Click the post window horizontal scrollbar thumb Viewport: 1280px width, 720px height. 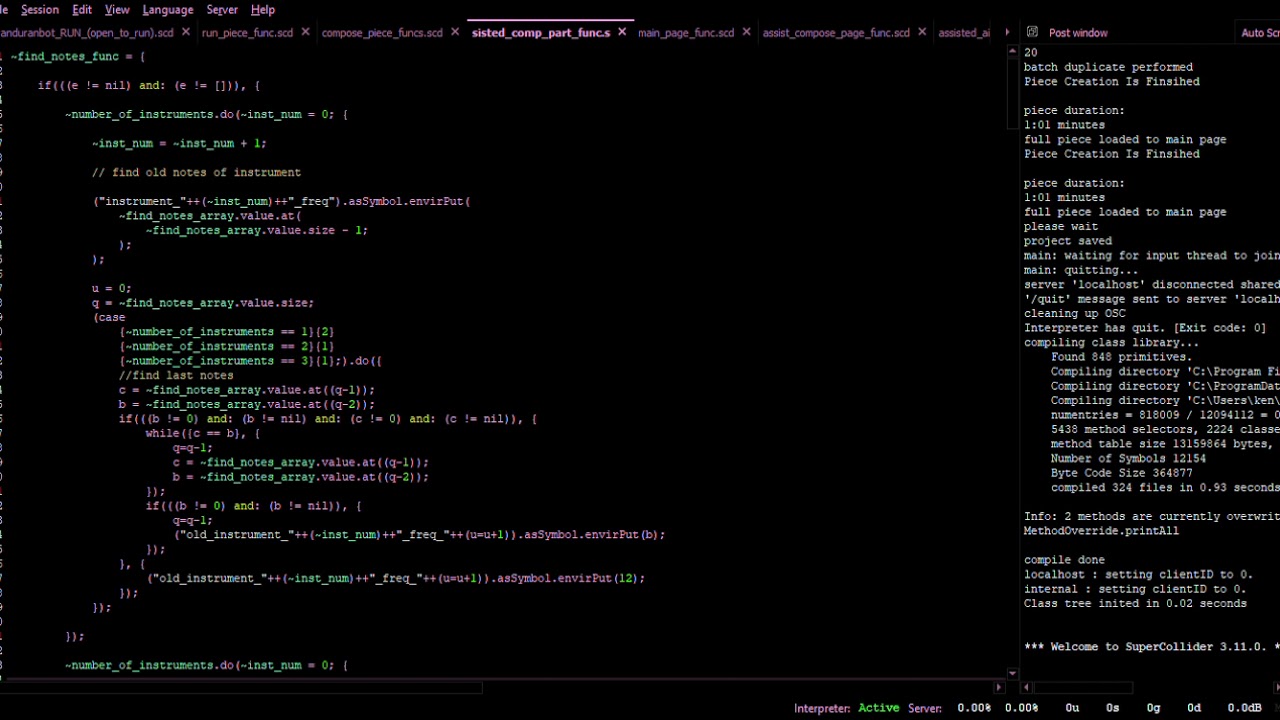click(1084, 687)
